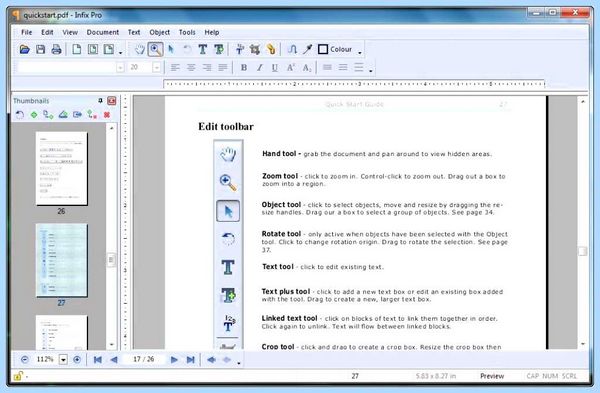
Task: Select the Text tool in the top toolbar
Action: point(203,49)
